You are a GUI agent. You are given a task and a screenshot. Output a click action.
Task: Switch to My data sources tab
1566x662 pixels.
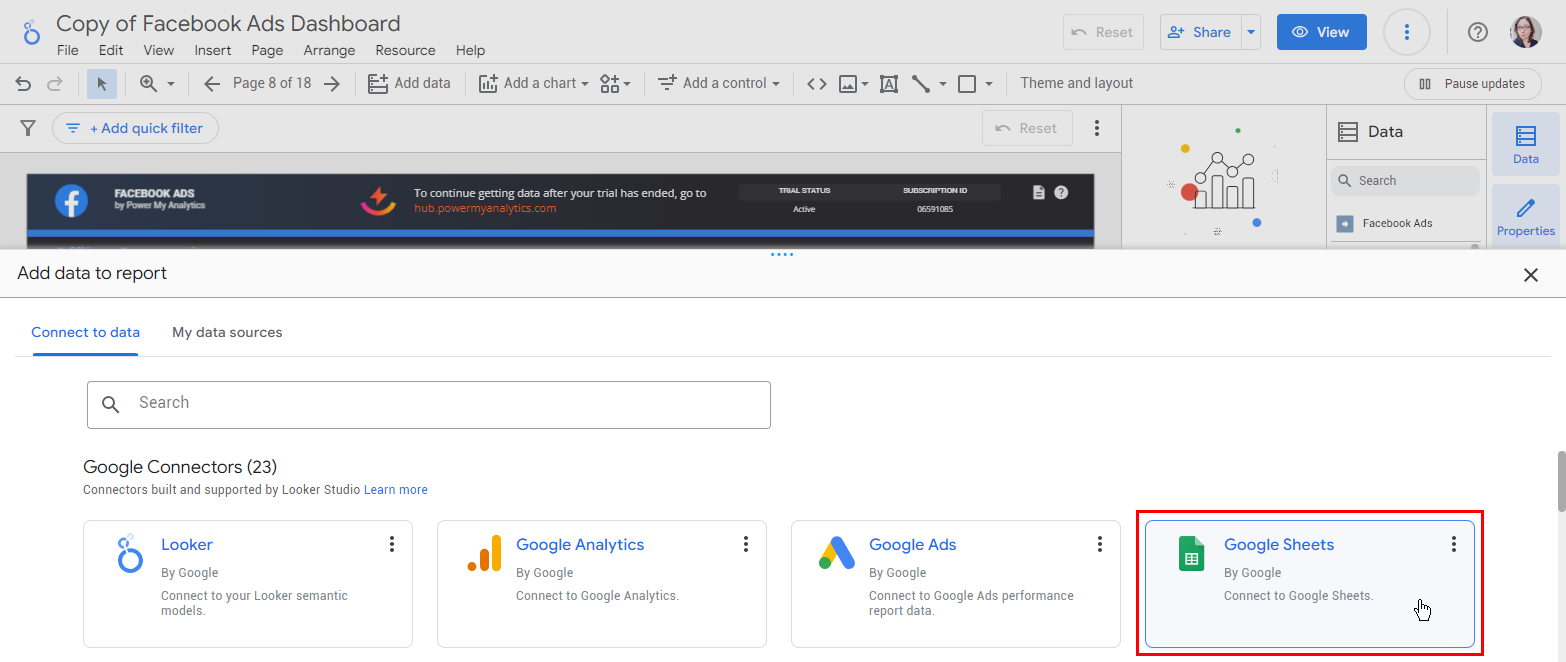point(227,332)
